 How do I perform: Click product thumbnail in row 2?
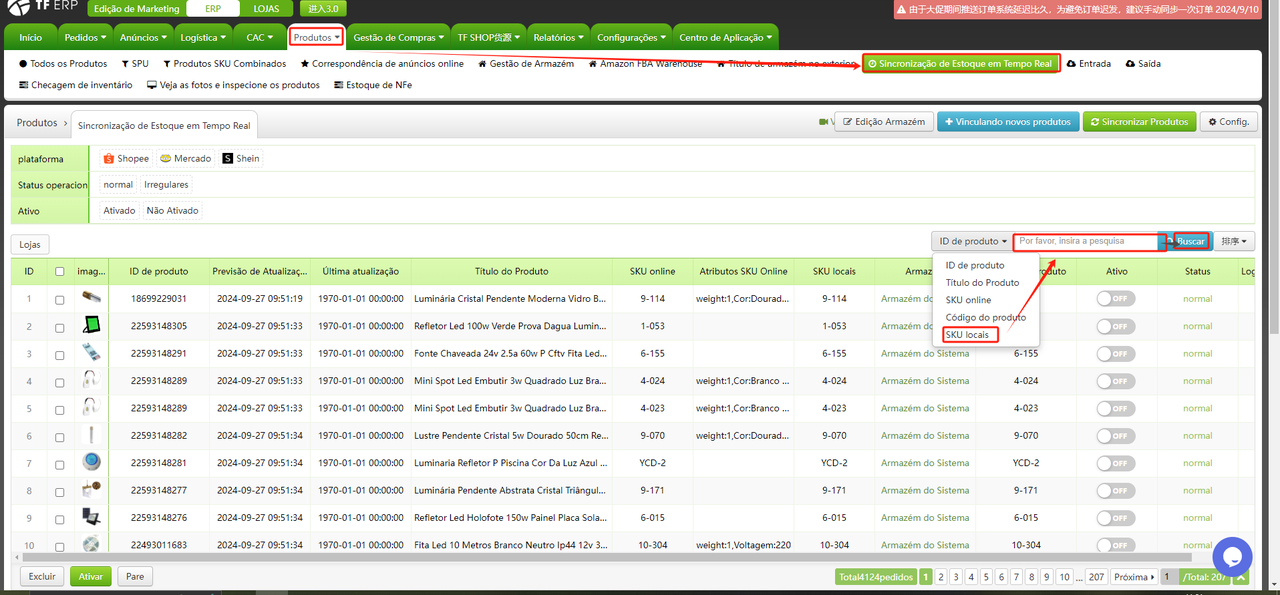coord(91,325)
